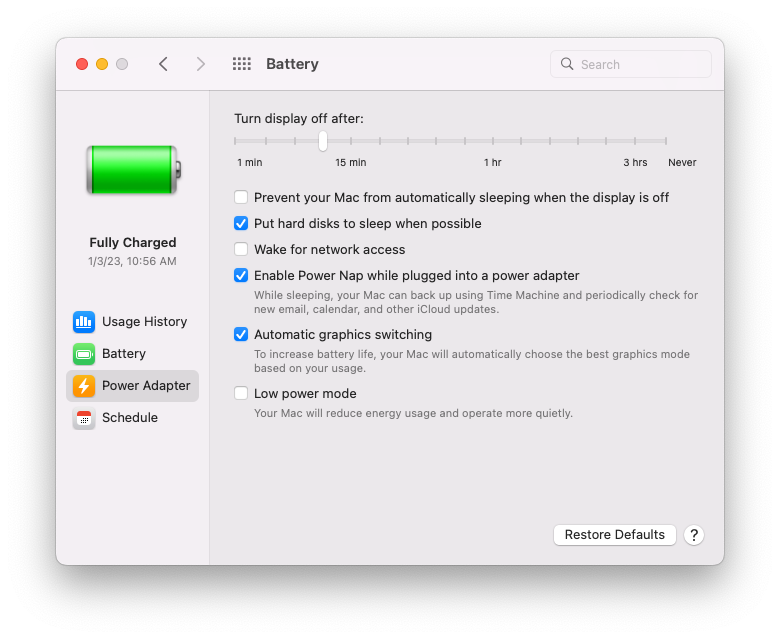
Task: Select the Power Adapter pane label
Action: [x=146, y=386]
